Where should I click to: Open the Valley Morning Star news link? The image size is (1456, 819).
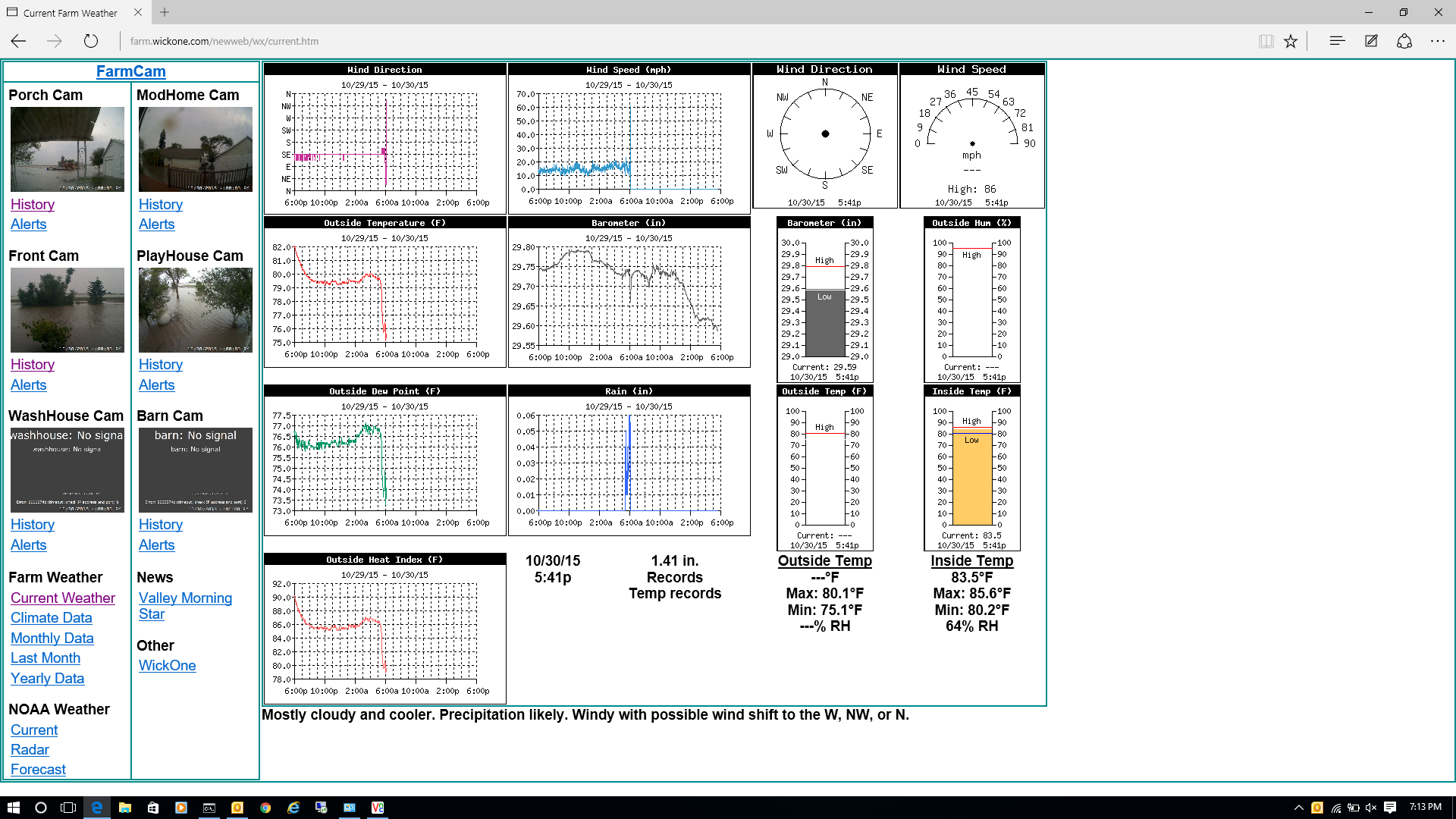(x=185, y=606)
